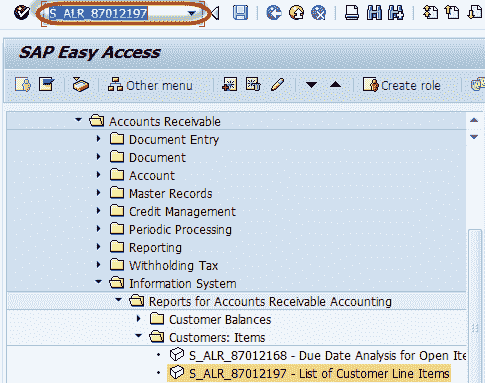Viewport: 485px width, 383px height.
Task: Select the Information System tree label
Action: pyautogui.click(x=183, y=284)
